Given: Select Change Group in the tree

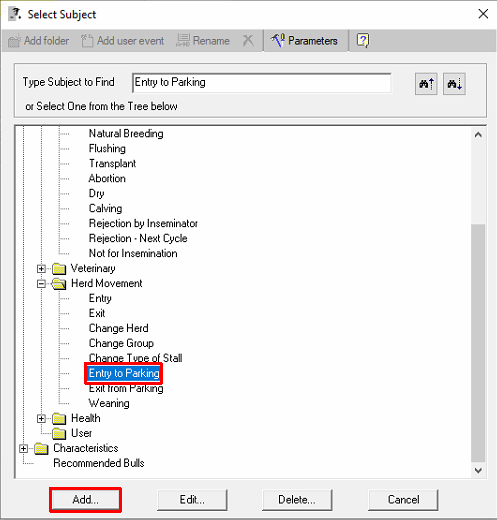Looking at the screenshot, I should coord(121,343).
